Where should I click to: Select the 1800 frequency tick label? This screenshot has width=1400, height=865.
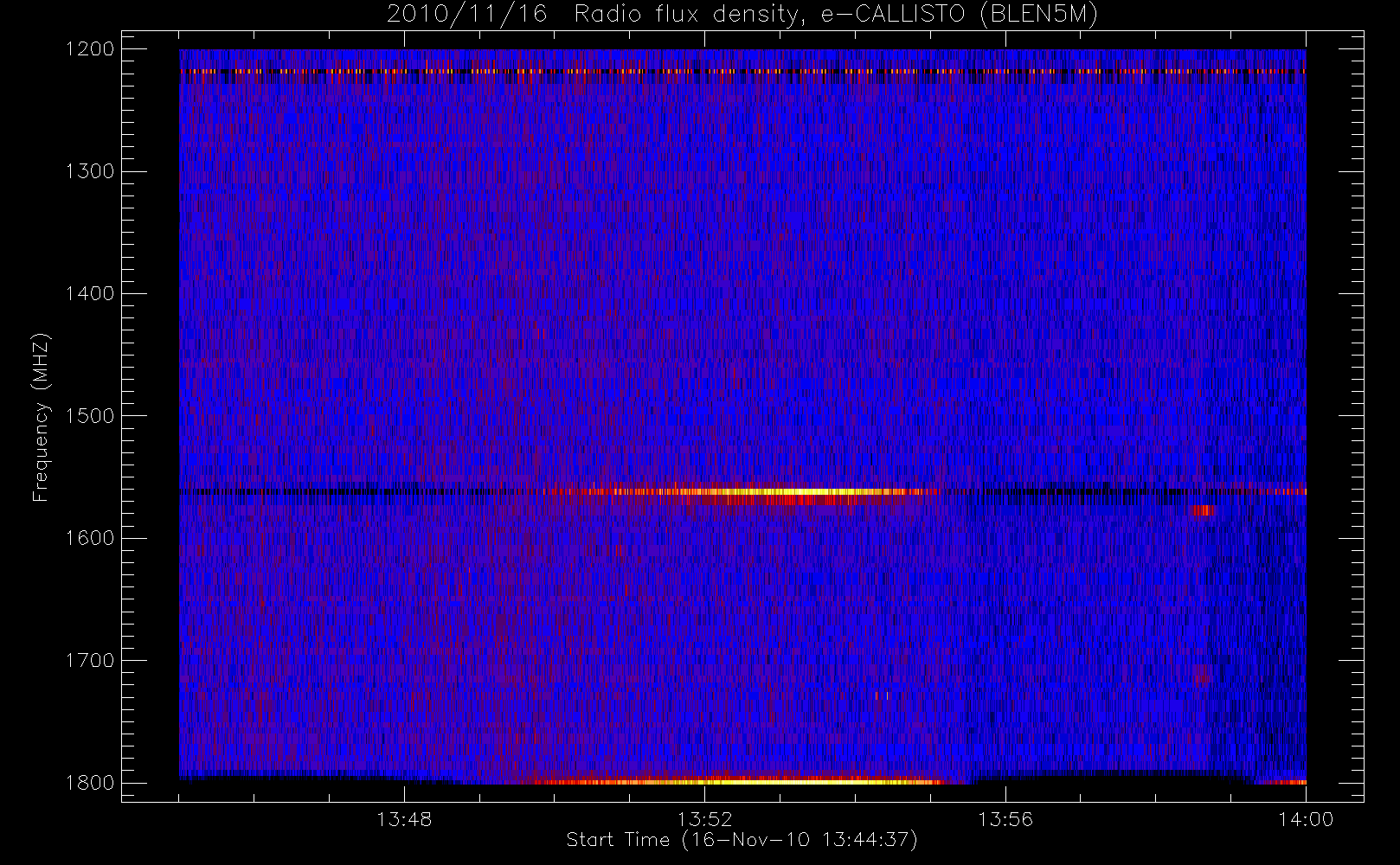90,783
